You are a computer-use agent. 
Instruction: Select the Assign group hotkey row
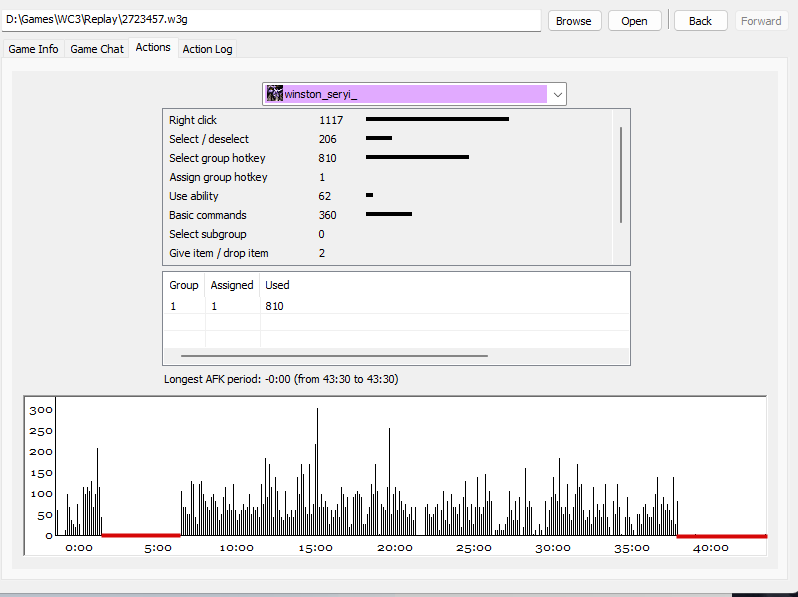[x=388, y=177]
